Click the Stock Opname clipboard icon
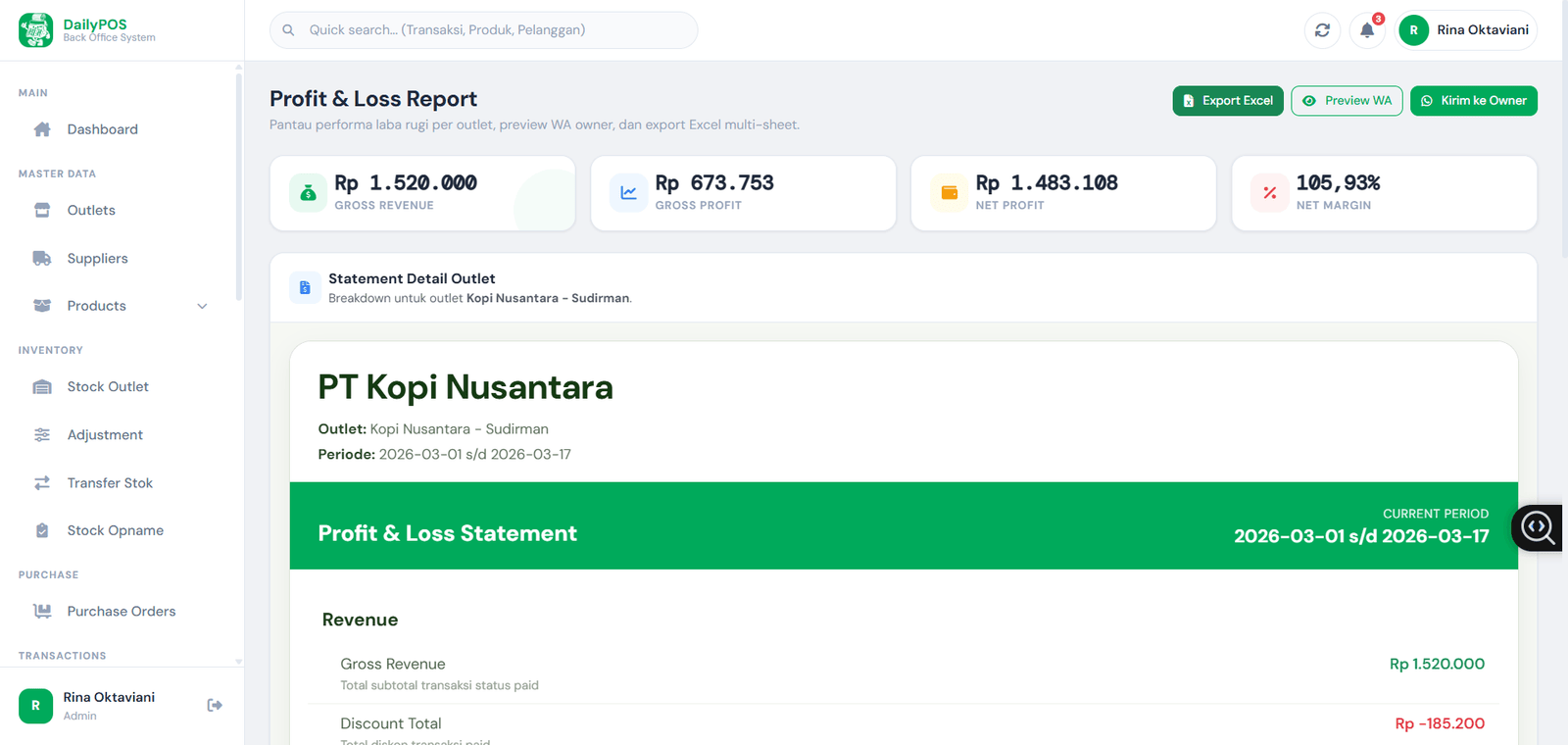The height and width of the screenshot is (745, 1568). tap(42, 530)
